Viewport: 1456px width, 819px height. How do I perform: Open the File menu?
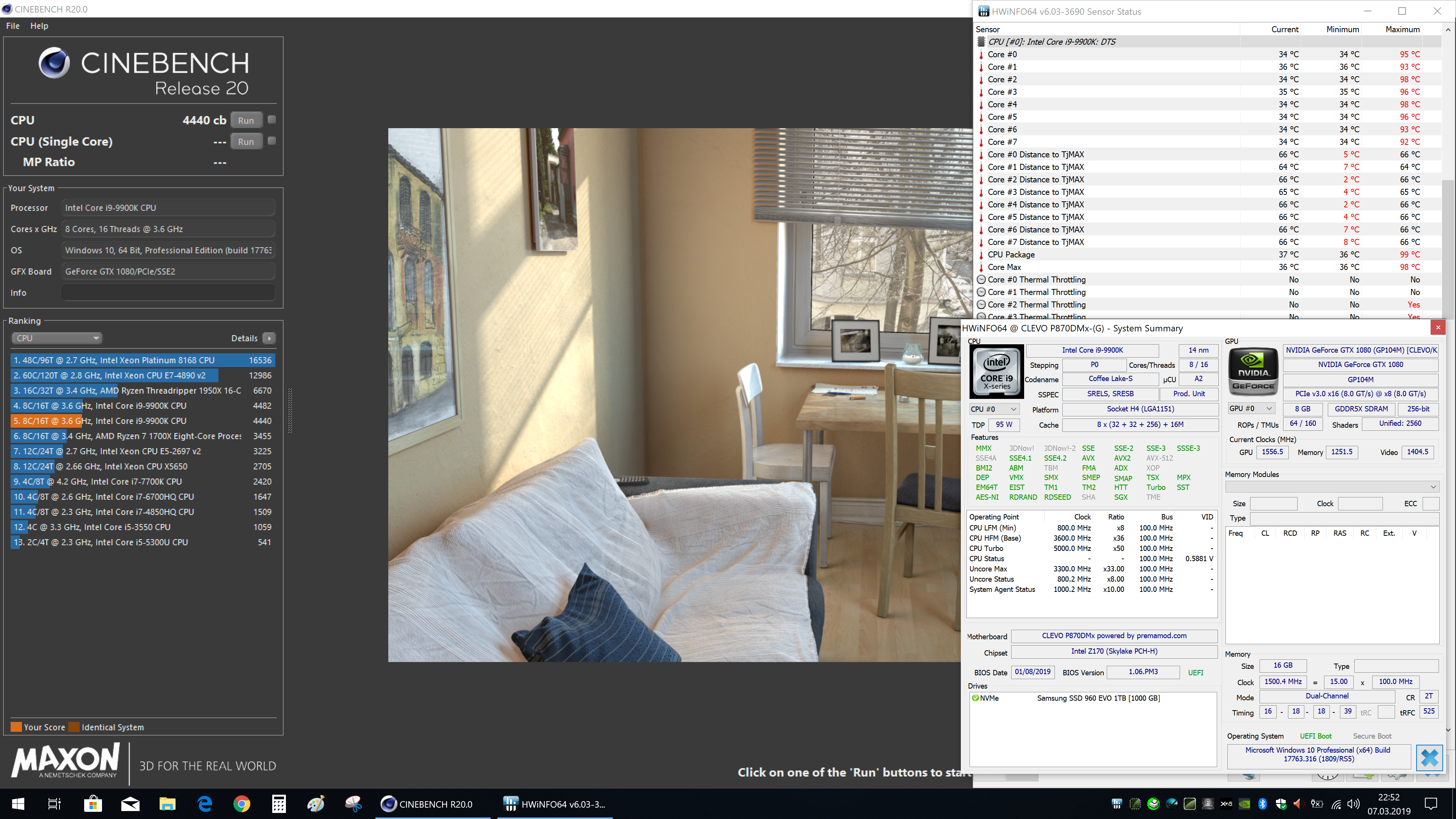pos(13,26)
